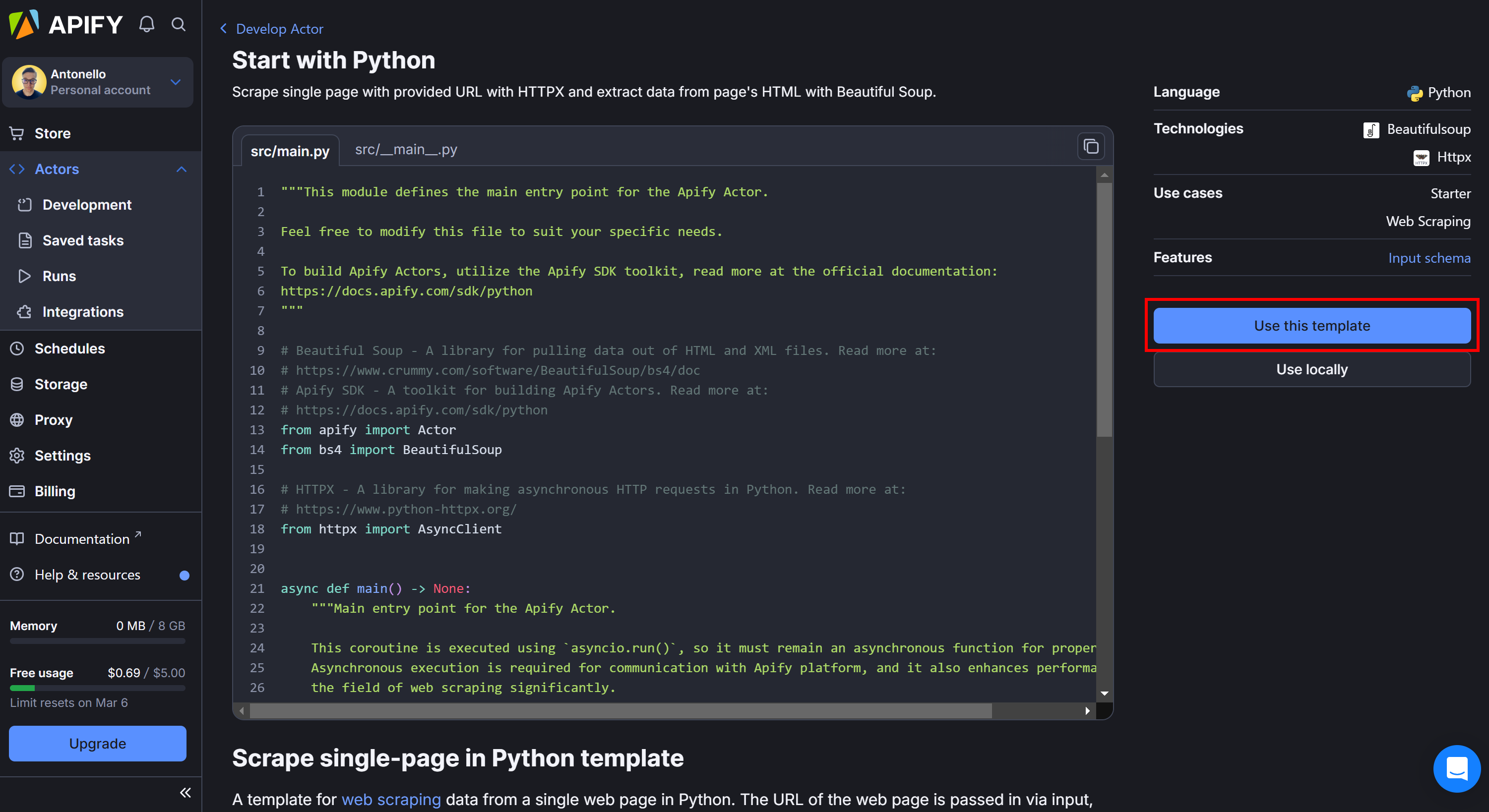Open the Store section
Viewport: 1489px width, 812px height.
pos(53,133)
